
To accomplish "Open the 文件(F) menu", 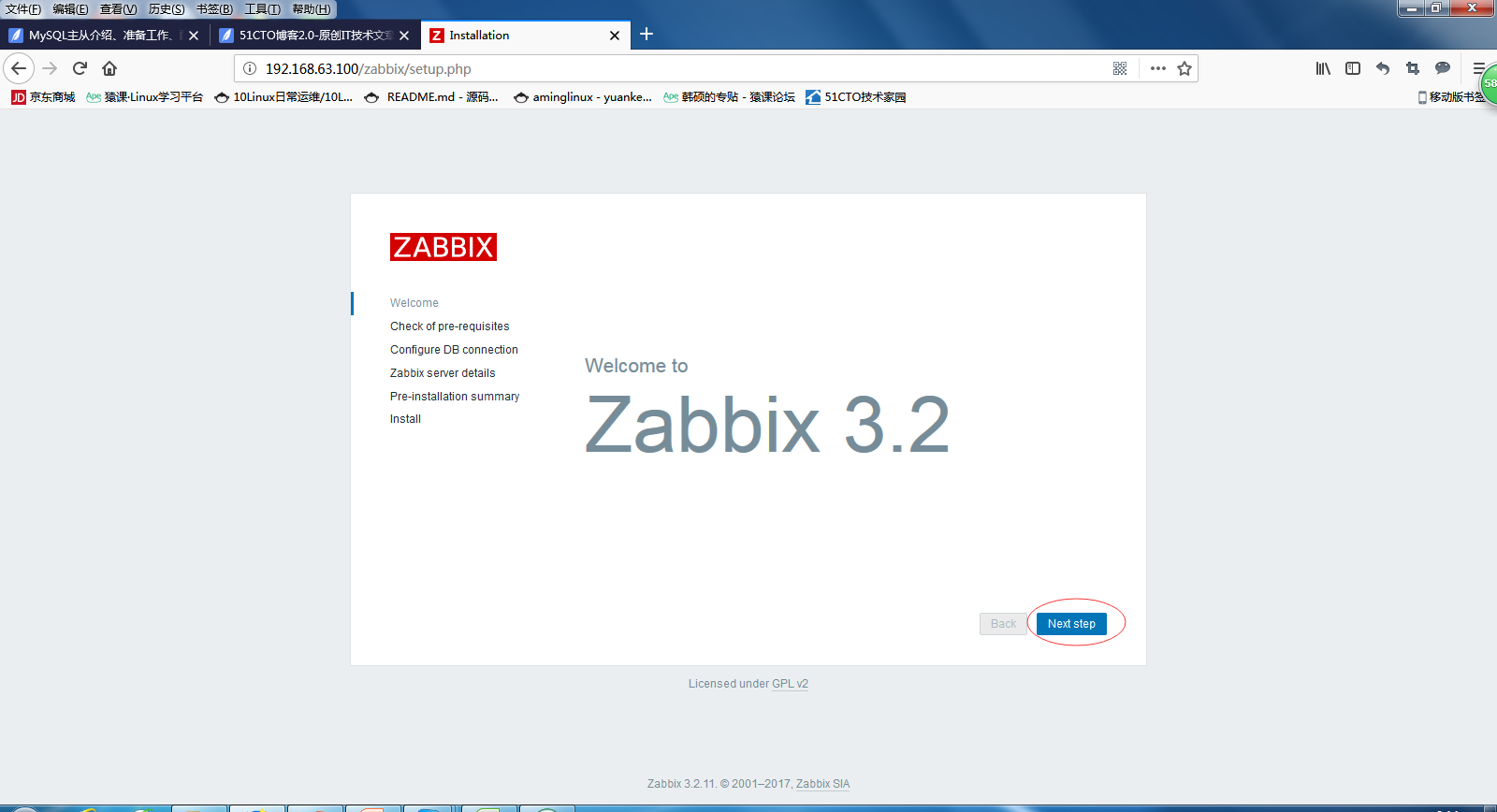I will click(x=23, y=9).
